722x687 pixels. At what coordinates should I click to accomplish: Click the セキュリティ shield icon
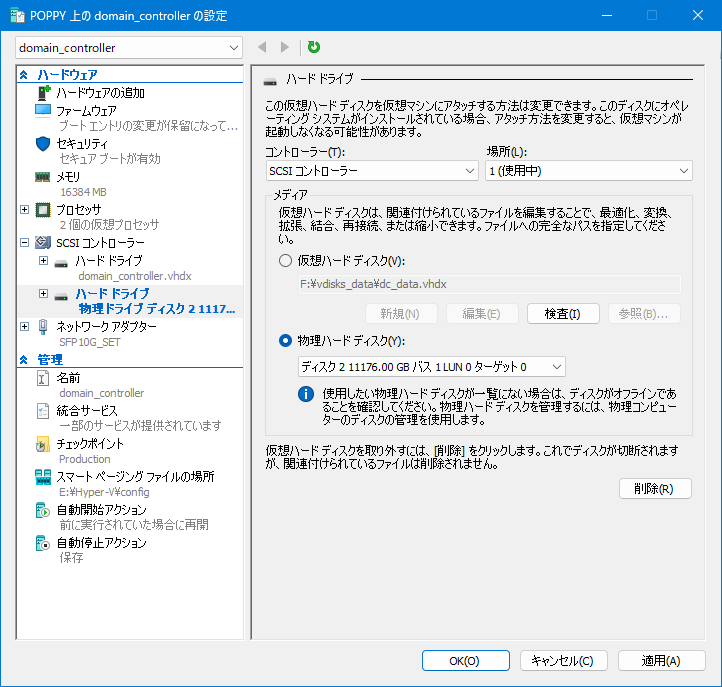(x=43, y=144)
